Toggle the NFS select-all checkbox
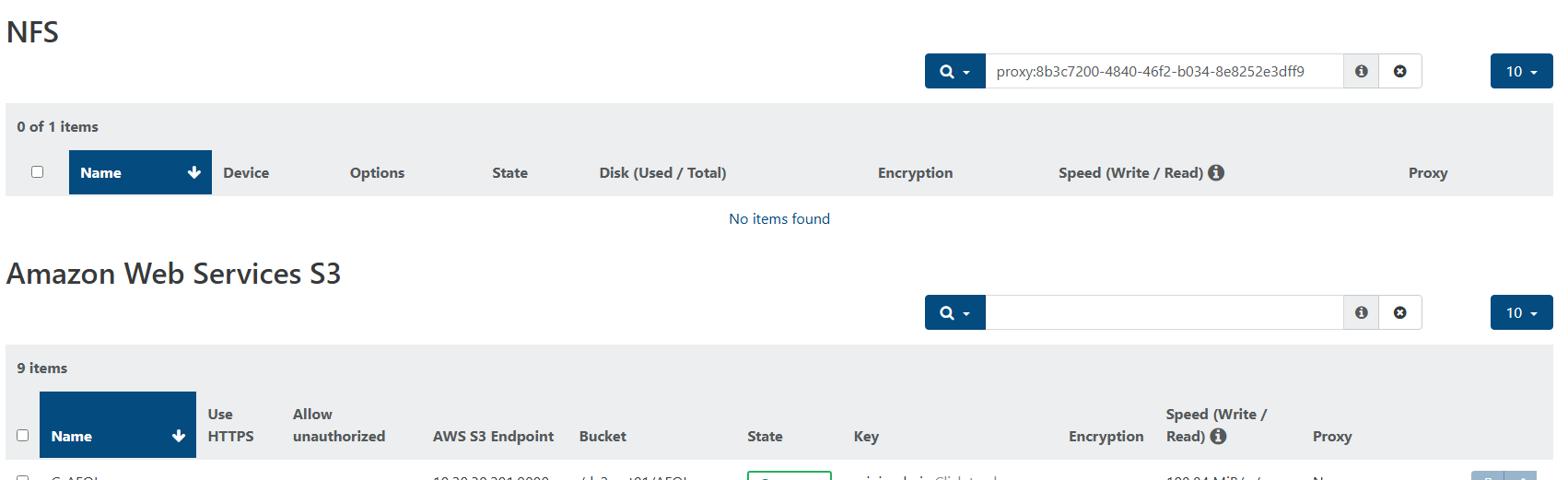The height and width of the screenshot is (480, 1568). [38, 172]
